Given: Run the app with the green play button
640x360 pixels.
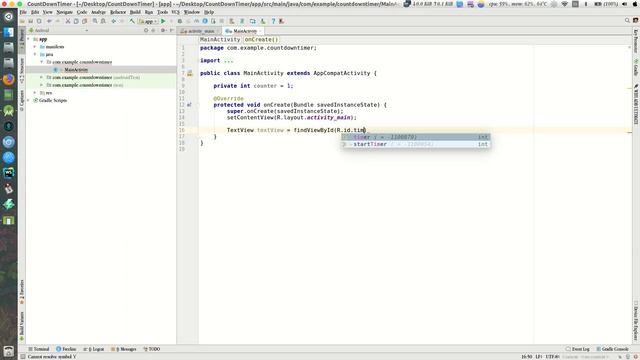Looking at the screenshot, I should pyautogui.click(x=163, y=21).
